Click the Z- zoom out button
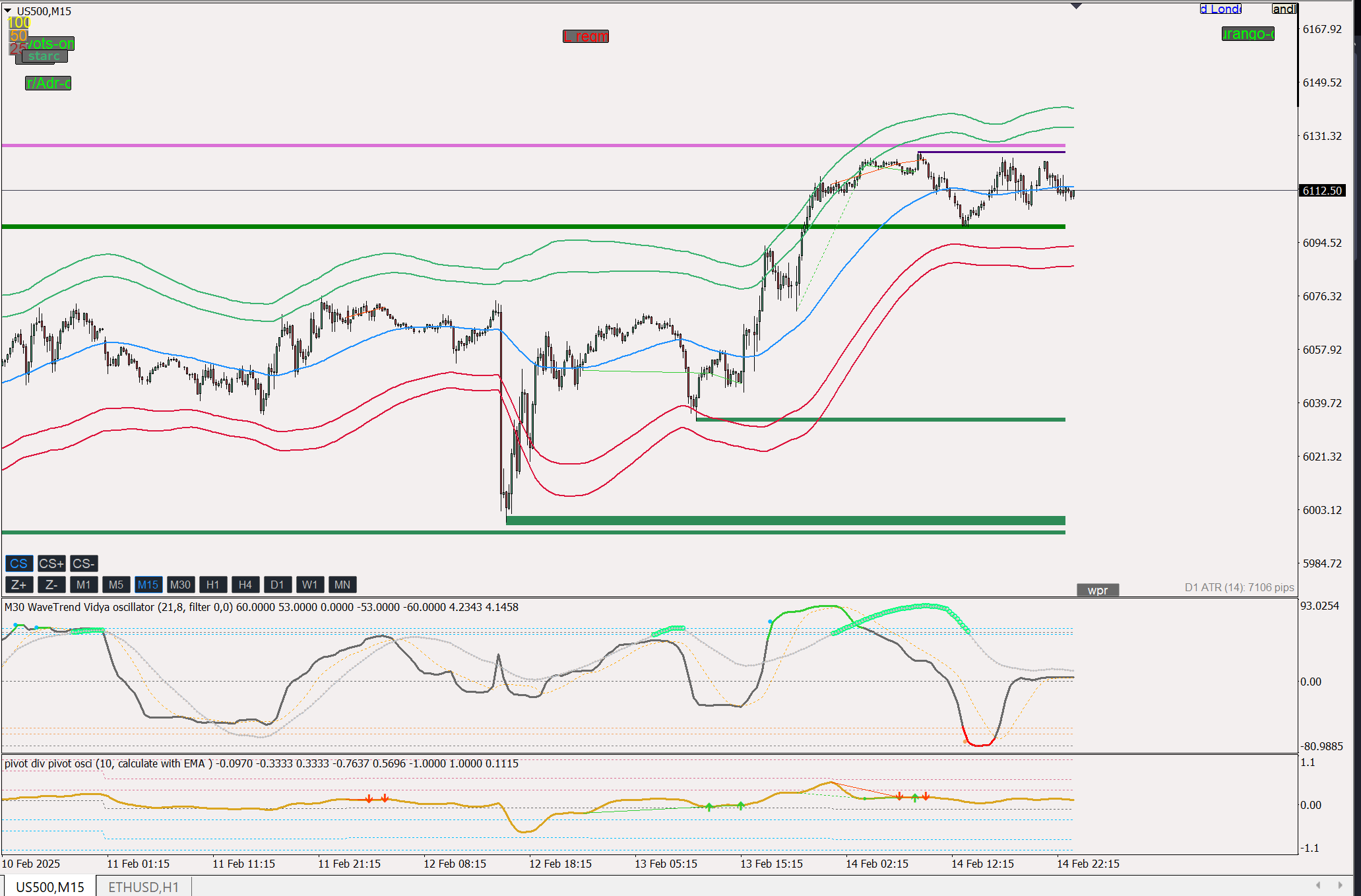 click(51, 585)
